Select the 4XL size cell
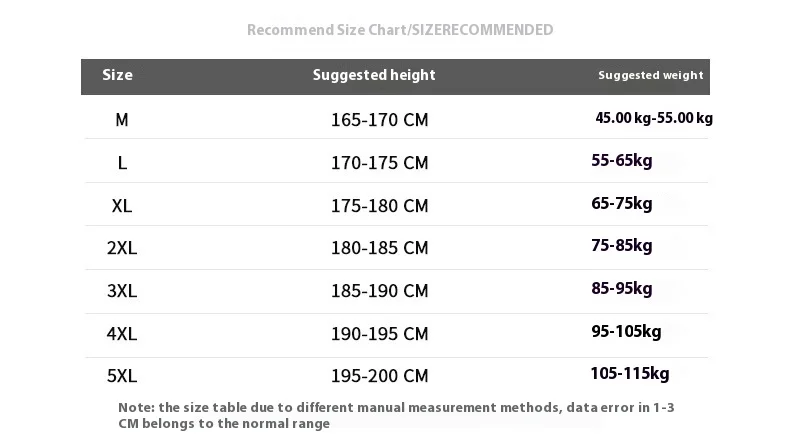The height and width of the screenshot is (448, 790). 122,334
